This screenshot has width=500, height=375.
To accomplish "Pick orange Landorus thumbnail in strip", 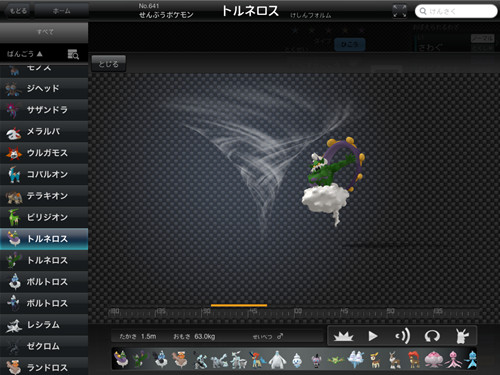I will (180, 359).
